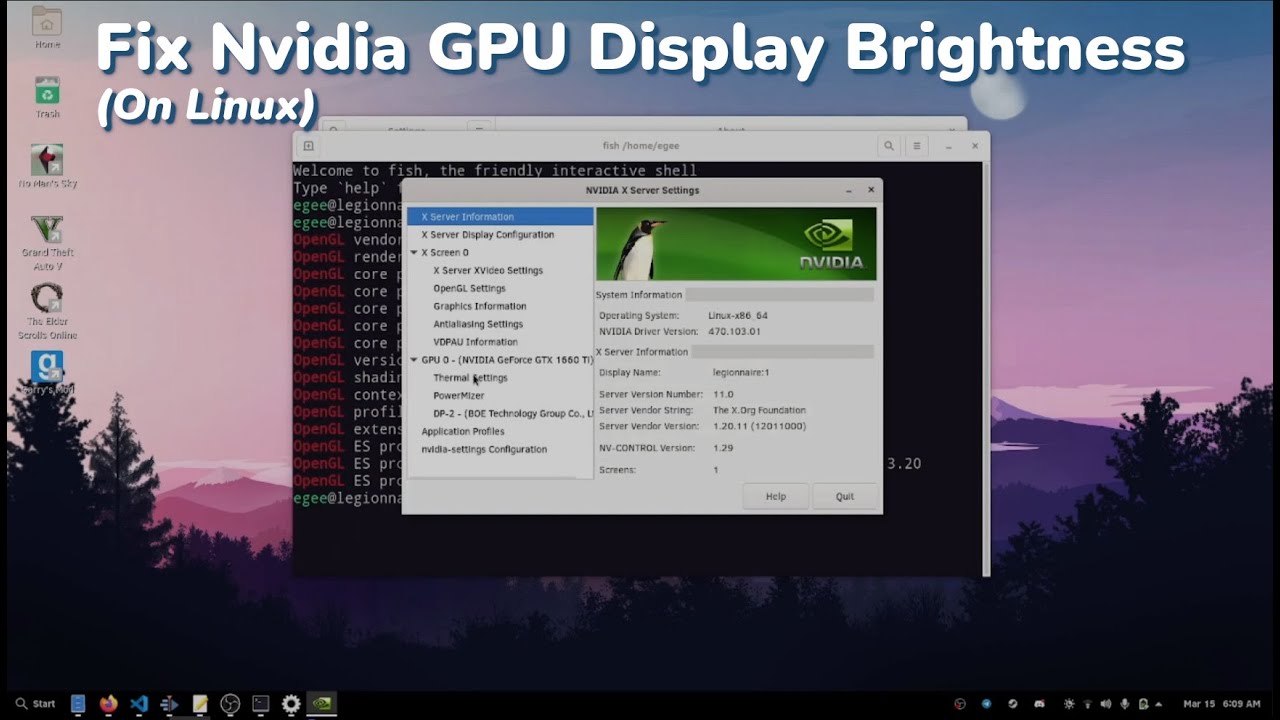Open search in the fish terminal header
This screenshot has width=1280, height=720.
coord(888,146)
